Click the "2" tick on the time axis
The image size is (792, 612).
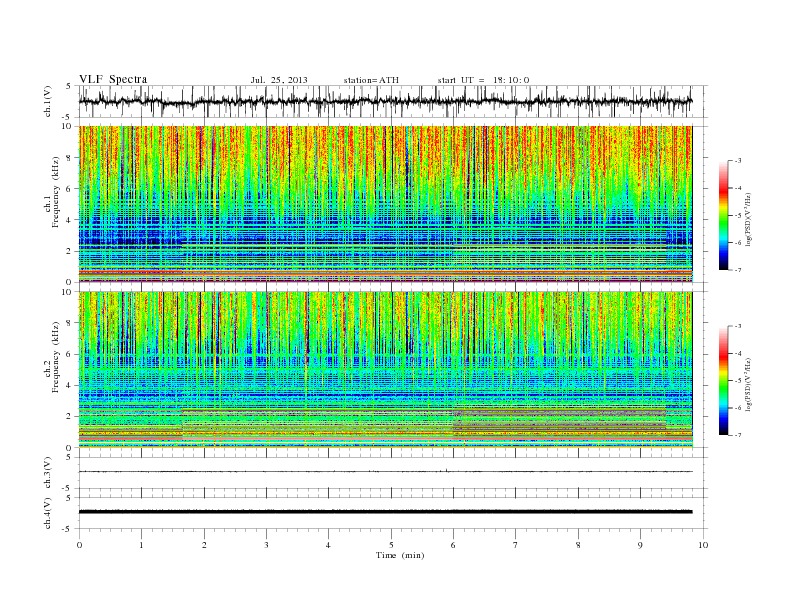coord(204,545)
